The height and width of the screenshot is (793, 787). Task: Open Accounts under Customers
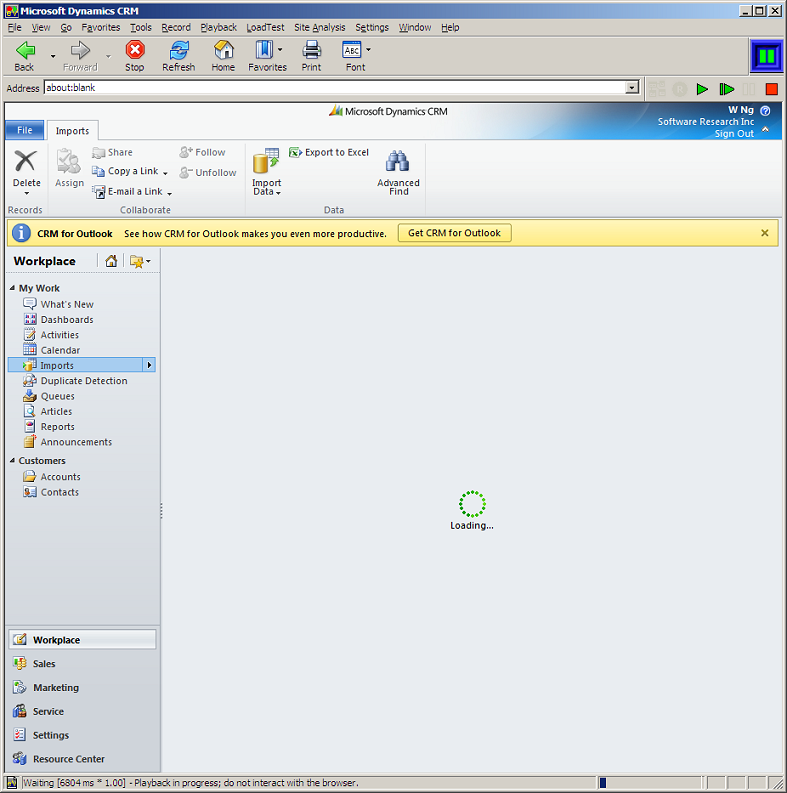pyautogui.click(x=60, y=476)
